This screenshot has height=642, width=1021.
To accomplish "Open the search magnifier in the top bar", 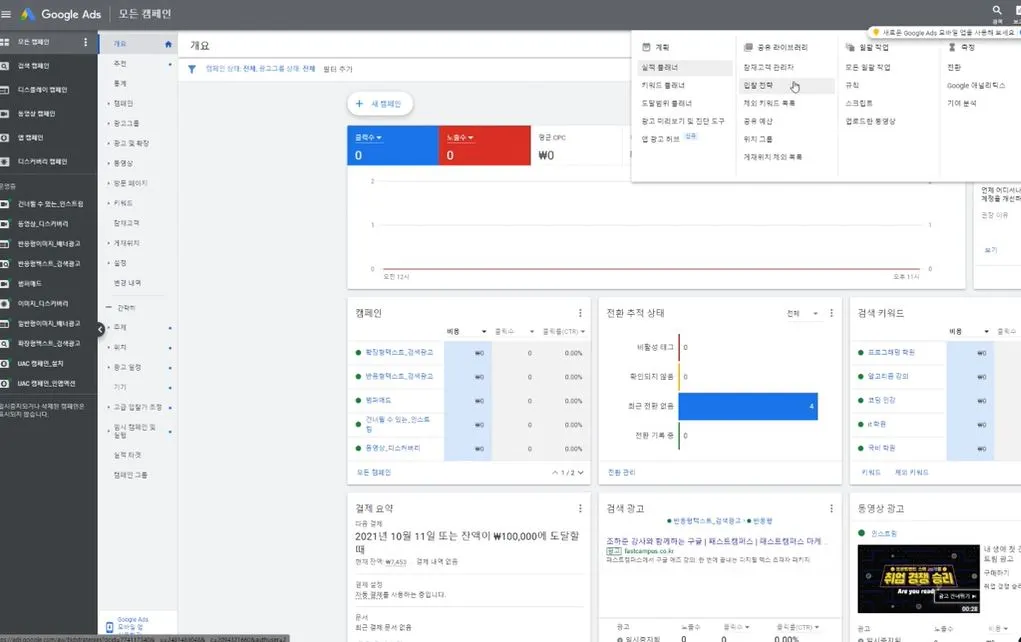I will [996, 10].
